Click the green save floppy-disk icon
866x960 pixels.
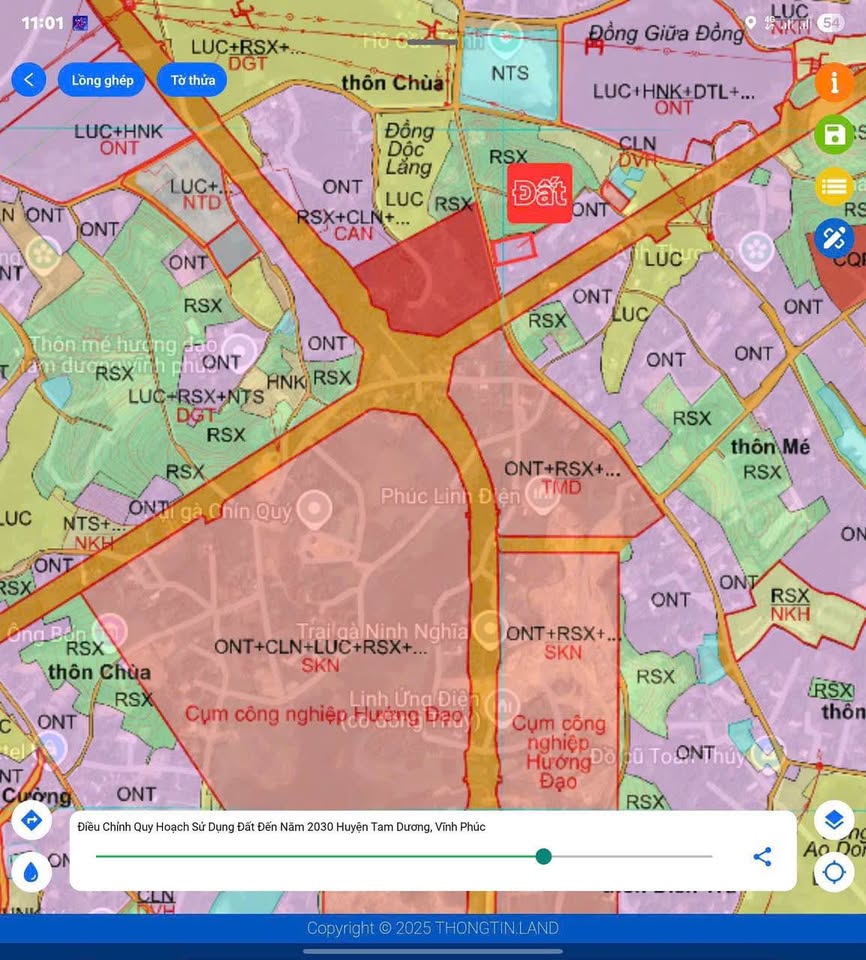pos(834,134)
